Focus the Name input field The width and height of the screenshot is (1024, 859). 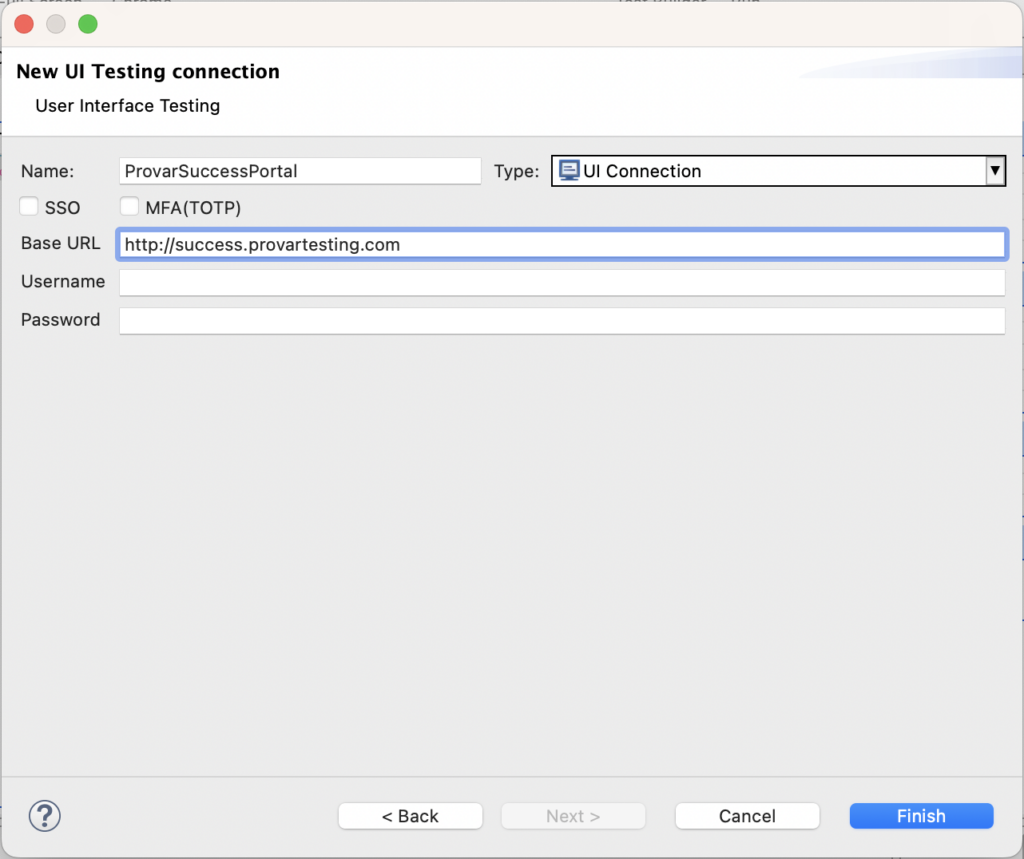(x=300, y=170)
